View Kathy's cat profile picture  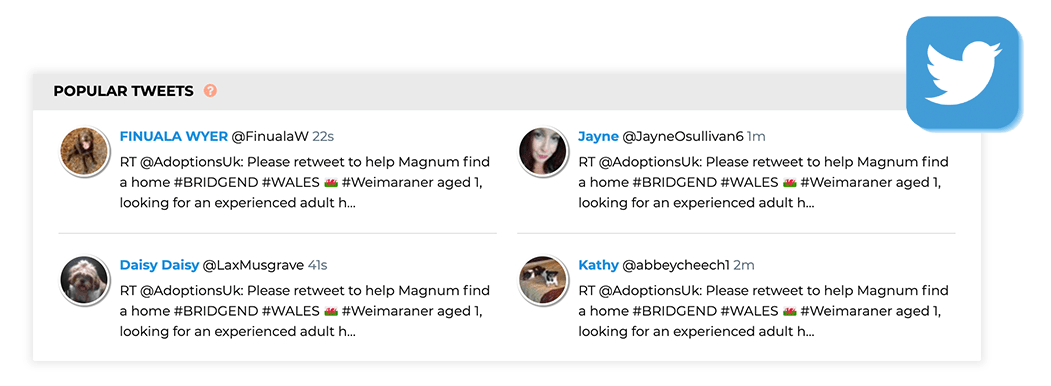pos(543,280)
